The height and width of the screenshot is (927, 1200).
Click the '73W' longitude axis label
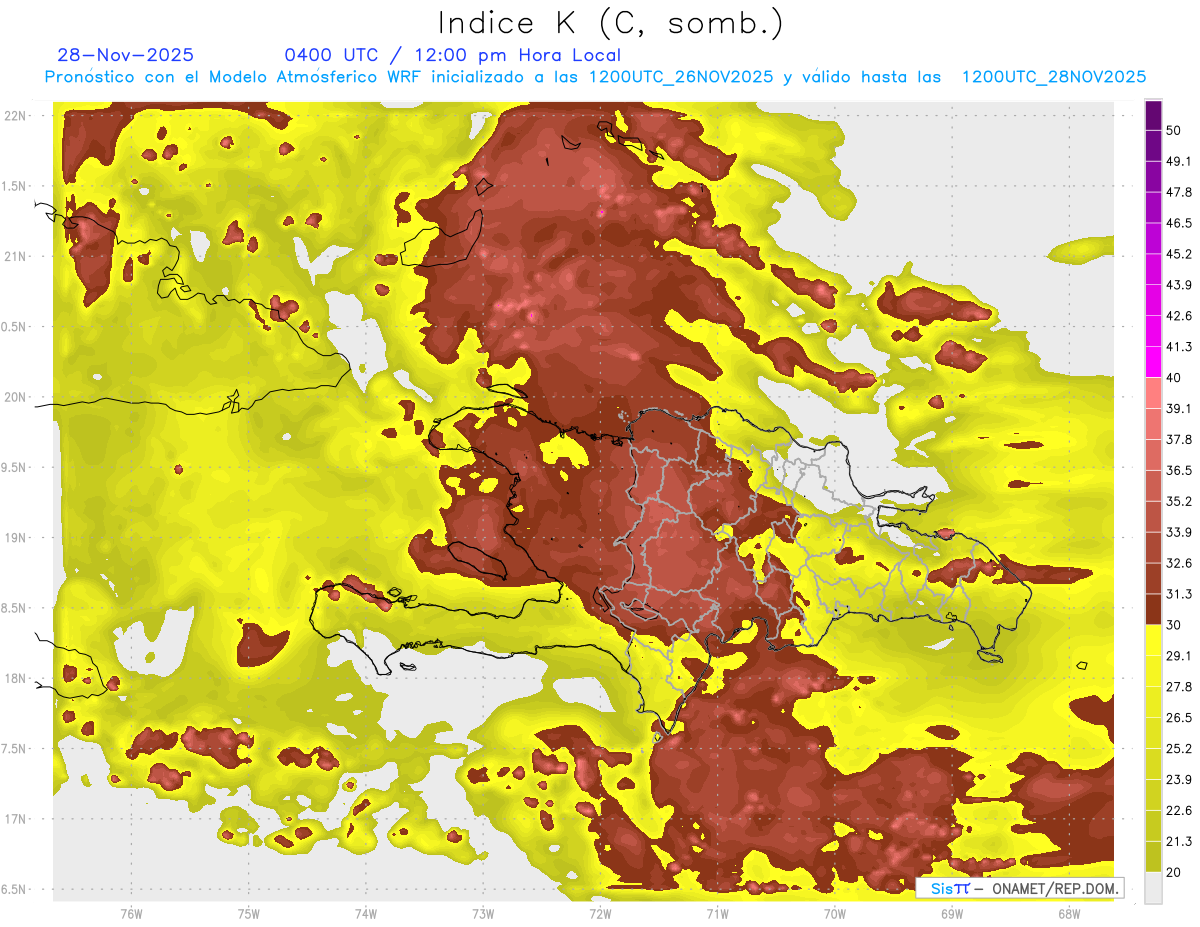click(x=483, y=914)
